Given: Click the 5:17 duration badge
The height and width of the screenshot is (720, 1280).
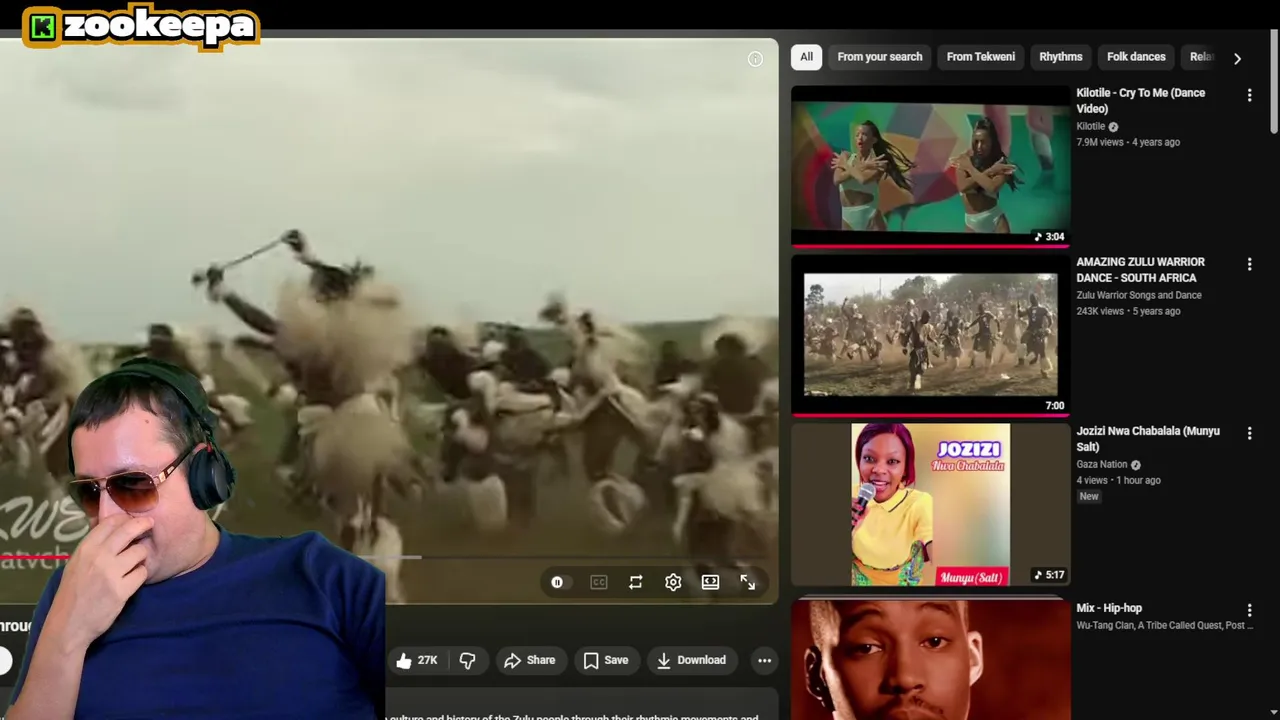Looking at the screenshot, I should tap(1049, 575).
